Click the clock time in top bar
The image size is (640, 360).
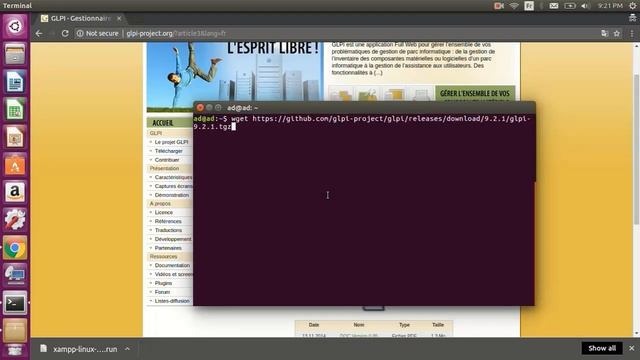point(610,6)
